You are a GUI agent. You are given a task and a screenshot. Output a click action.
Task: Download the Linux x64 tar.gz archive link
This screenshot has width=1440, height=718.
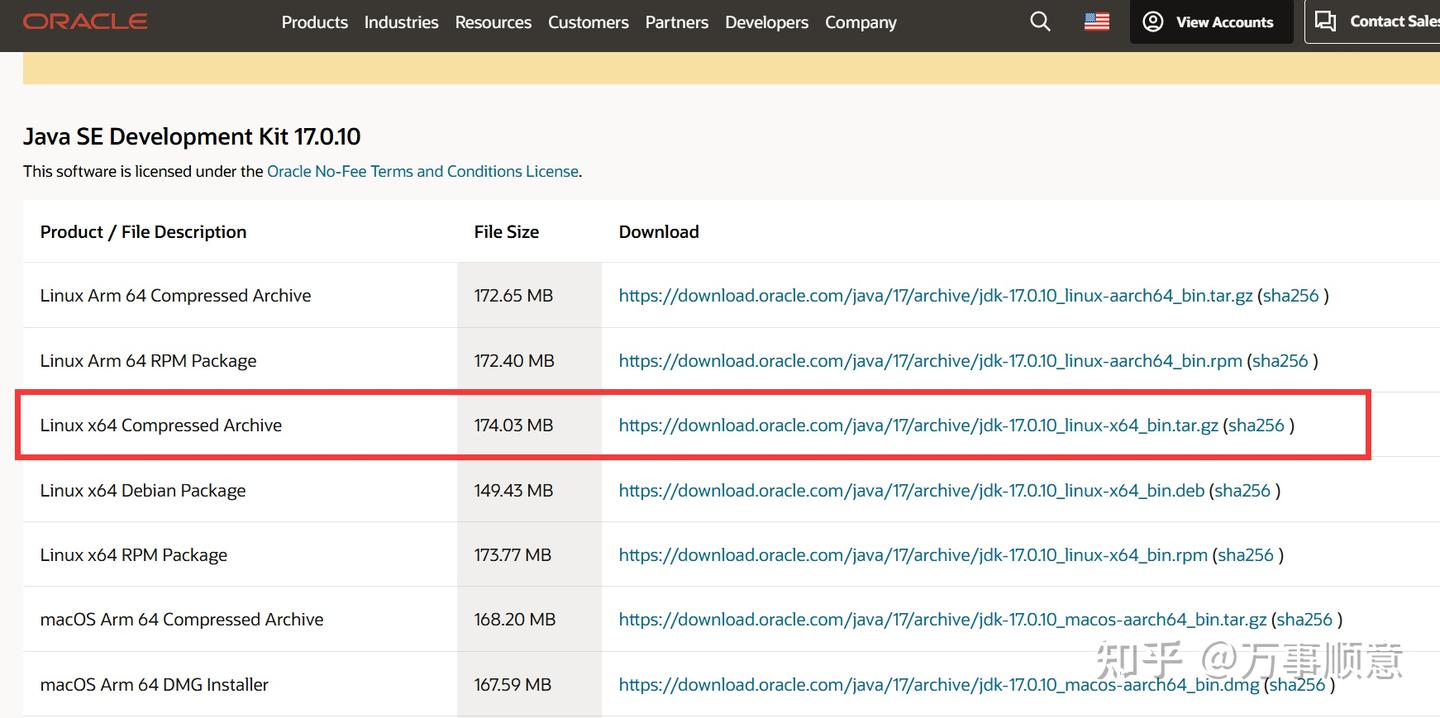coord(918,425)
